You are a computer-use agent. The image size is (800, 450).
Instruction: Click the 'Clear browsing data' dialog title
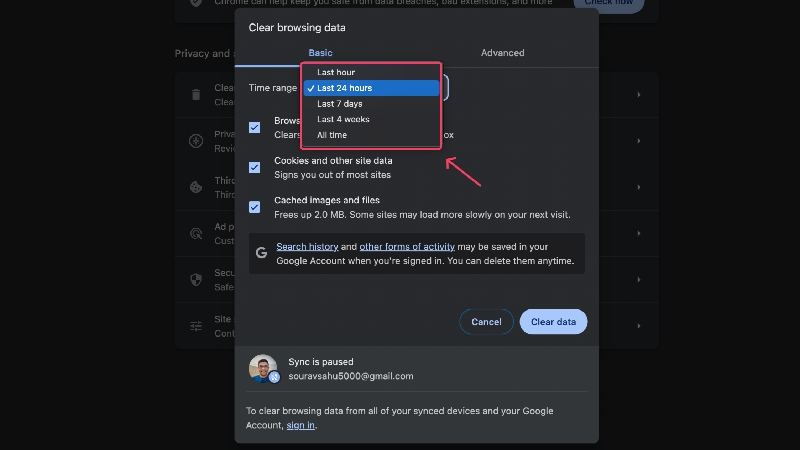tap(297, 28)
